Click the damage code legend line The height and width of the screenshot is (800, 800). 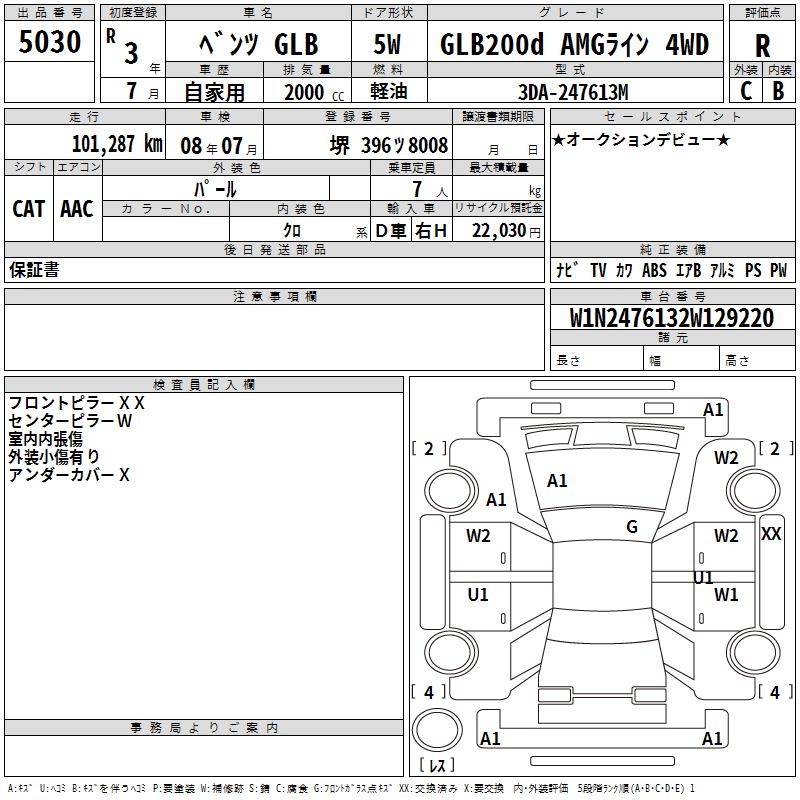pyautogui.click(x=351, y=788)
